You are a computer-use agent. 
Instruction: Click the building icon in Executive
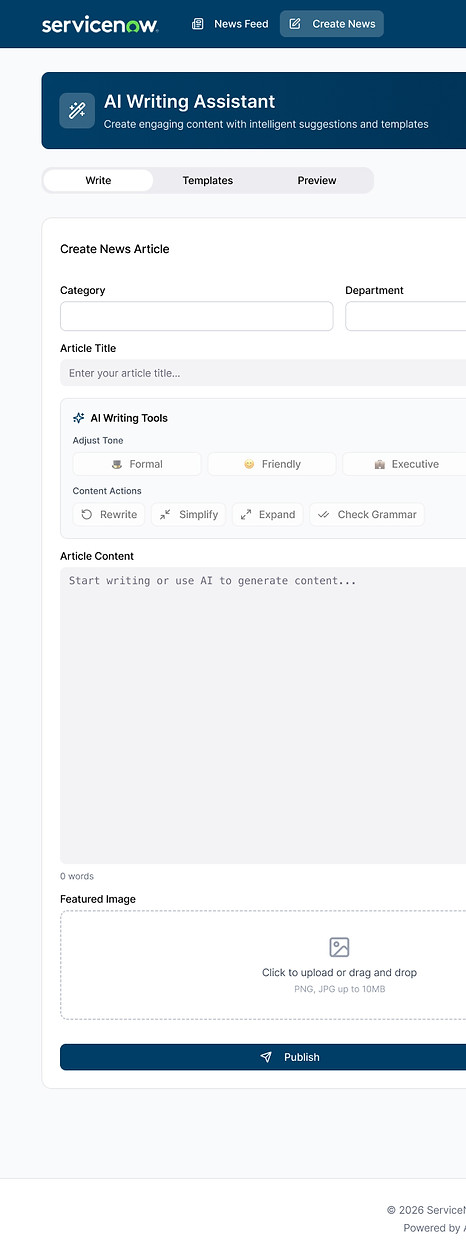click(379, 464)
